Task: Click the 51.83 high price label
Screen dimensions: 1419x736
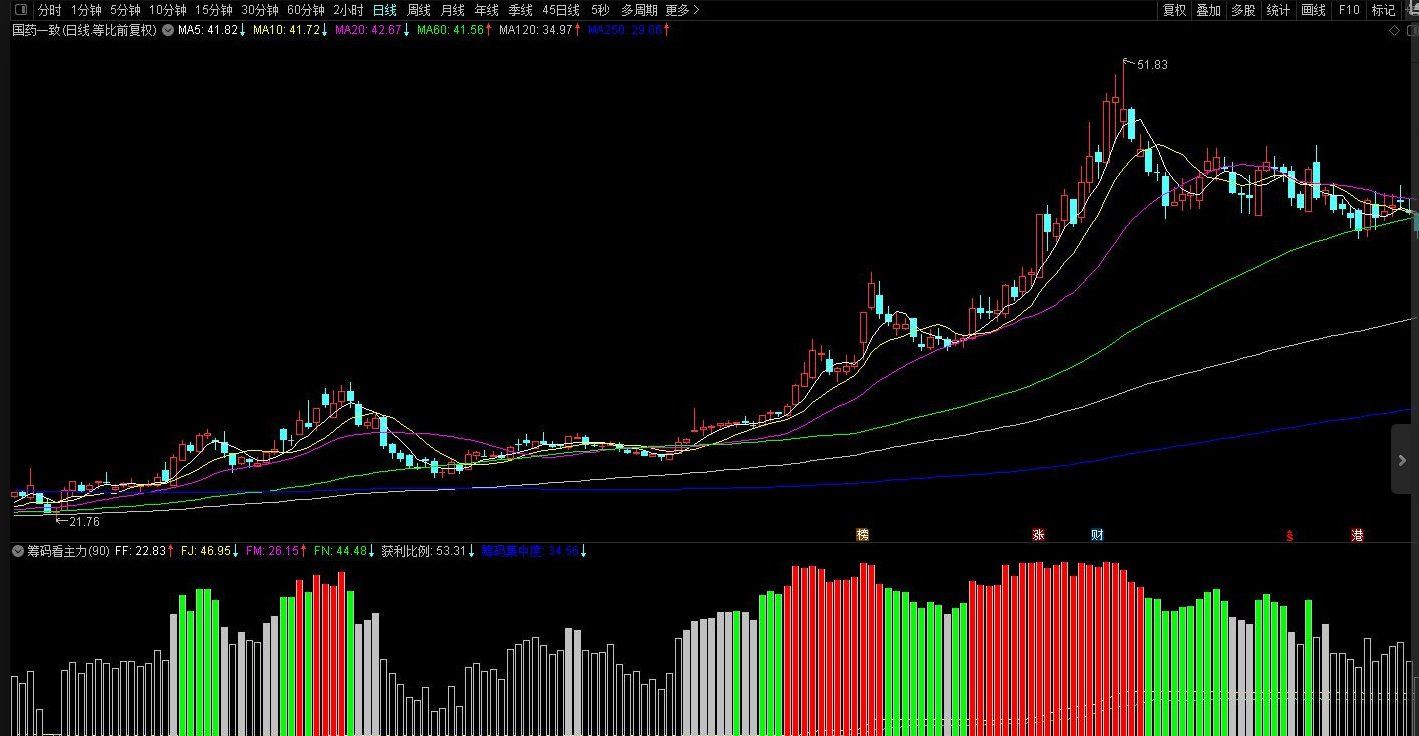Action: pos(1152,65)
